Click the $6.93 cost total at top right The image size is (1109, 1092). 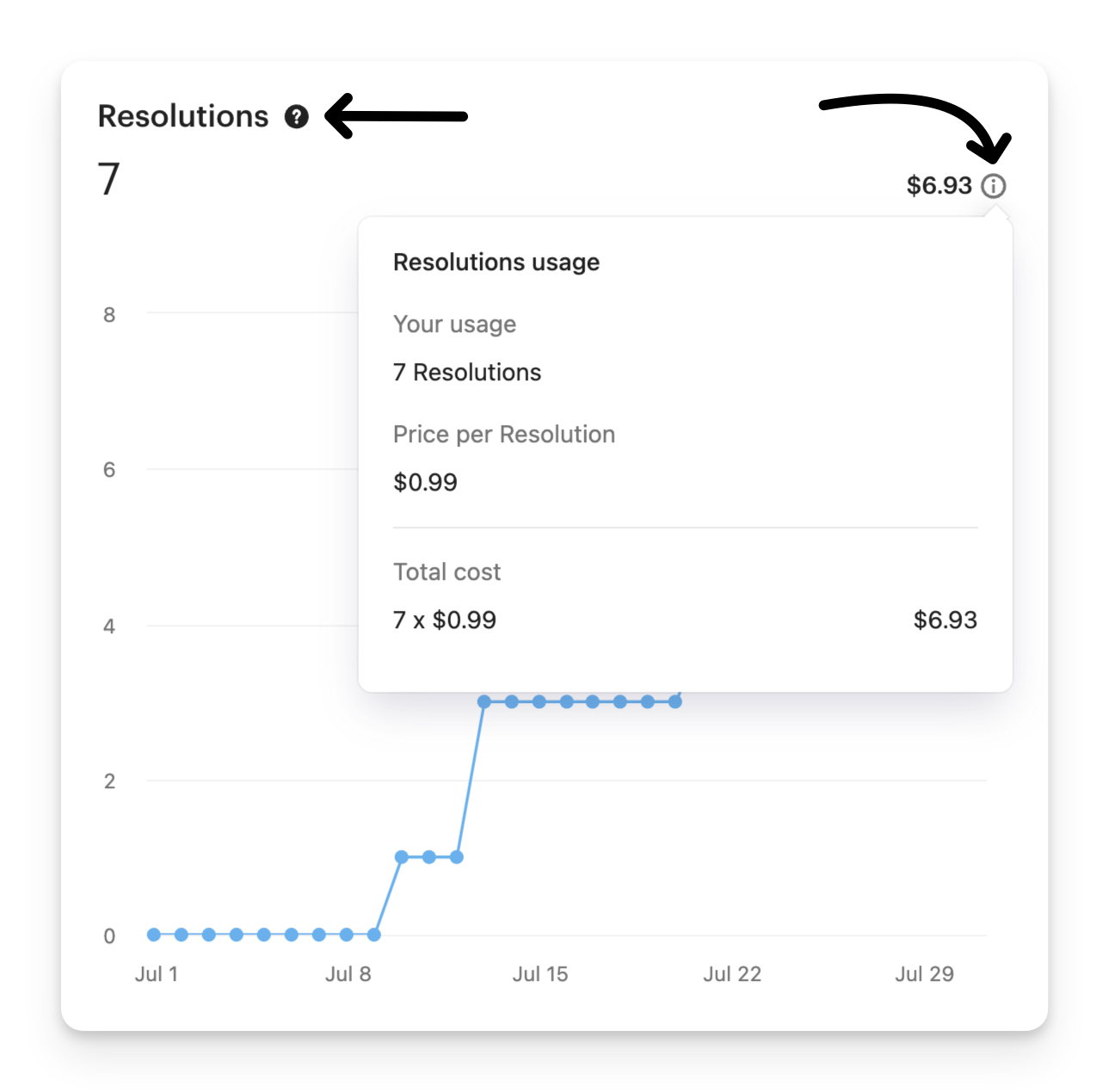[x=939, y=185]
